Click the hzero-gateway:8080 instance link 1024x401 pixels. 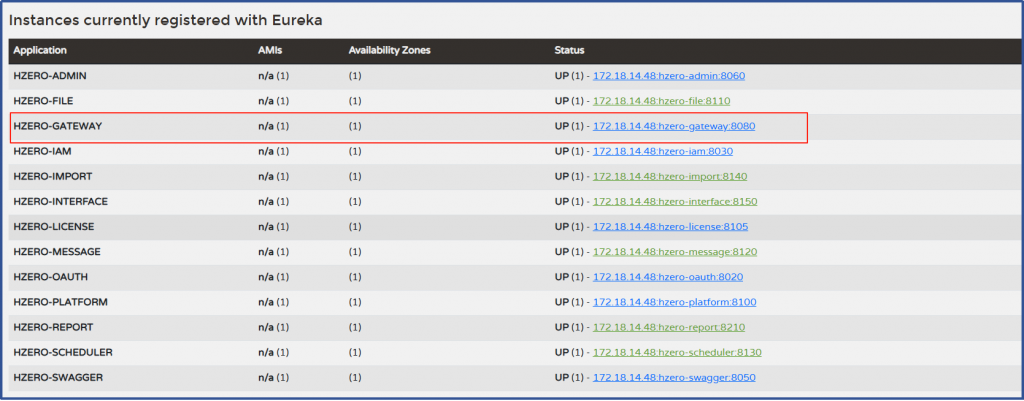[x=674, y=126]
